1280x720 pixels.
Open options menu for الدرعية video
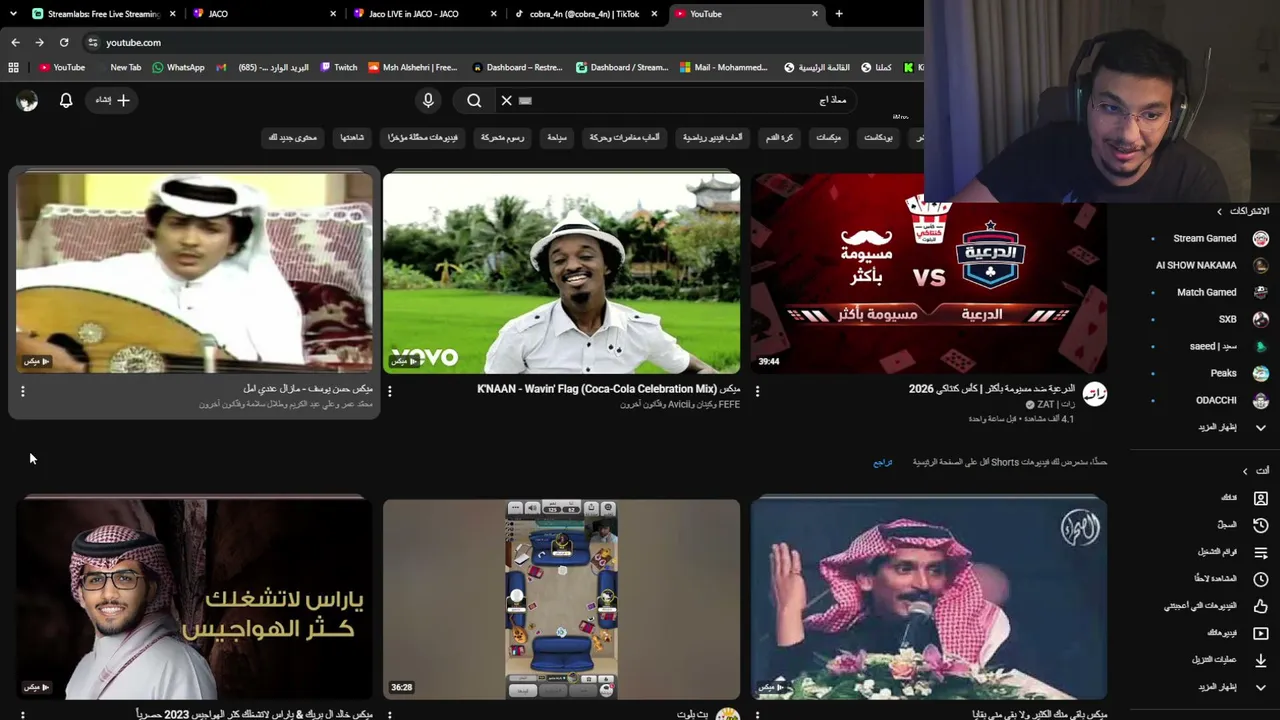click(x=757, y=391)
